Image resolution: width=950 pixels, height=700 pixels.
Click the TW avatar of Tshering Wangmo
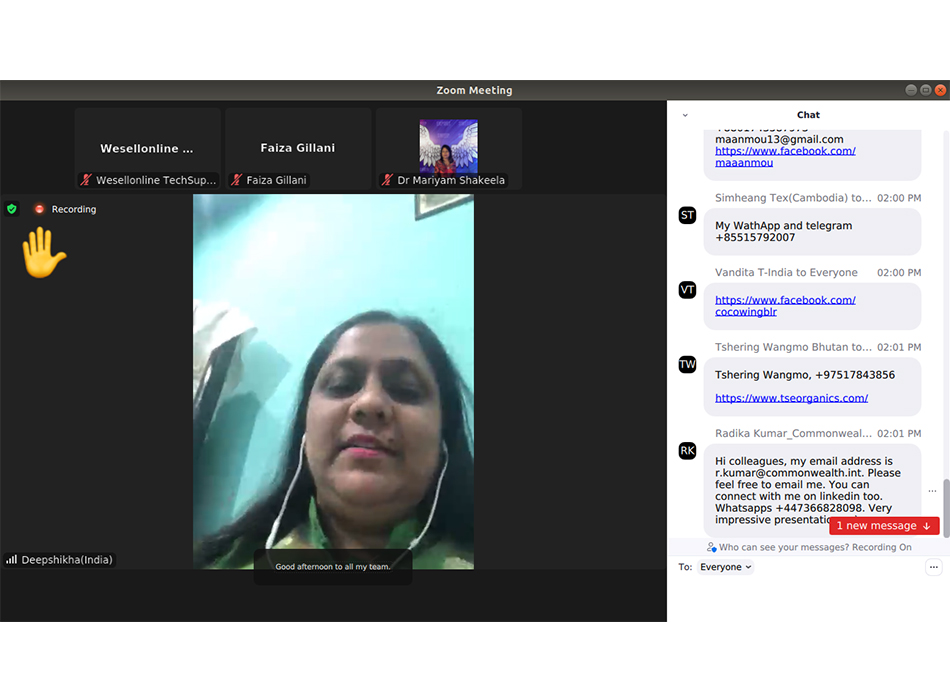pos(687,364)
